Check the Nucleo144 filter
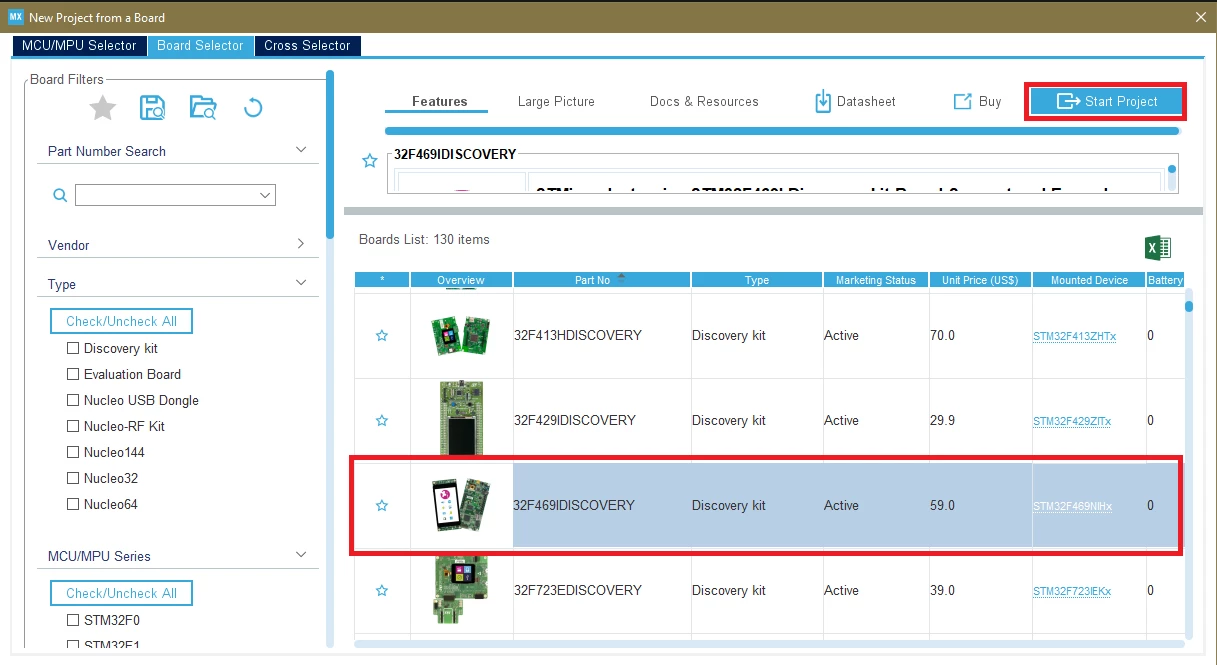 tap(73, 452)
